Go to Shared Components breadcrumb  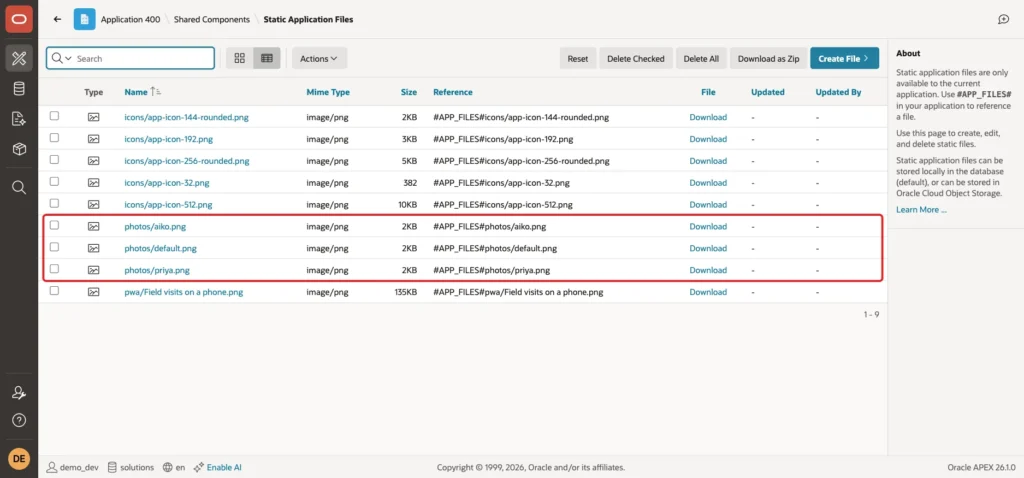point(212,20)
